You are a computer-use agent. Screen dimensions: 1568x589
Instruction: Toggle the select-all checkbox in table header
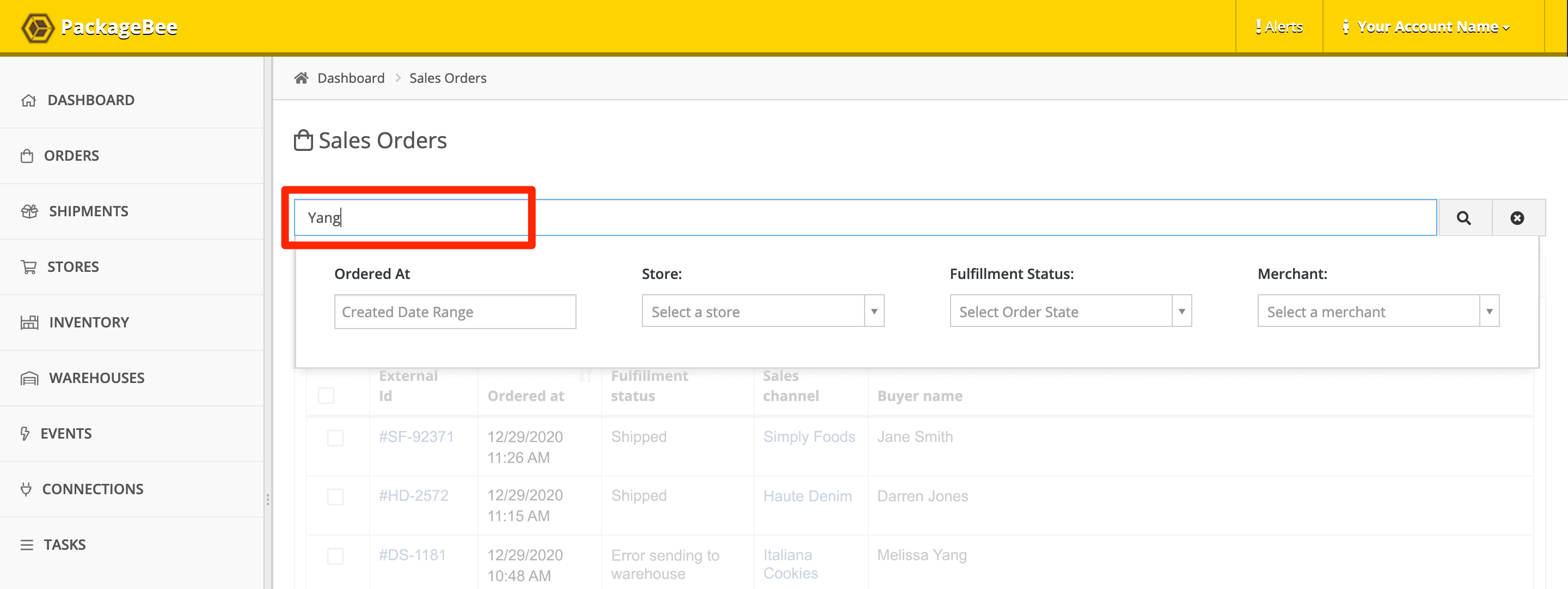coord(326,396)
